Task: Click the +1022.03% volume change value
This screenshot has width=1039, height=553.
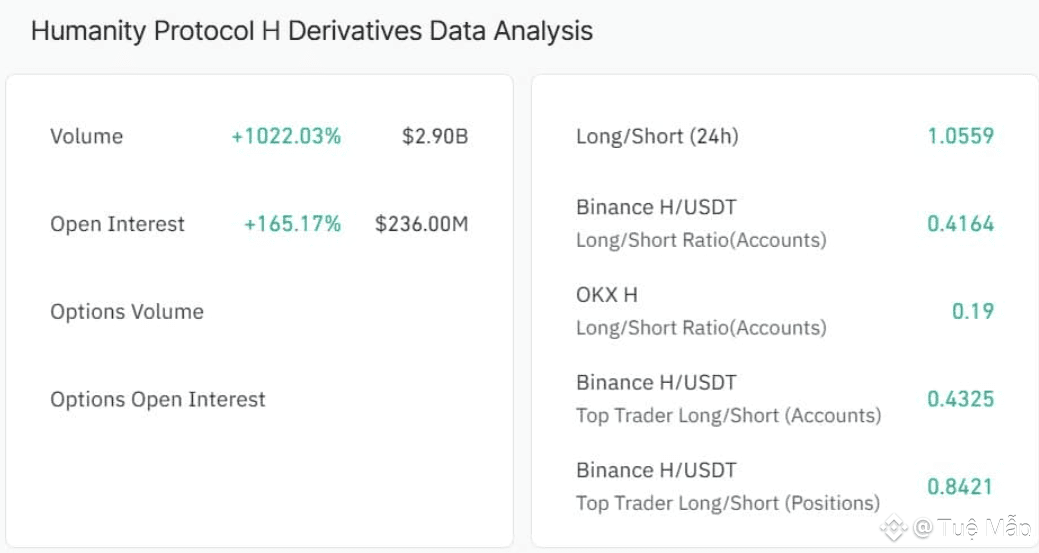Action: 286,136
